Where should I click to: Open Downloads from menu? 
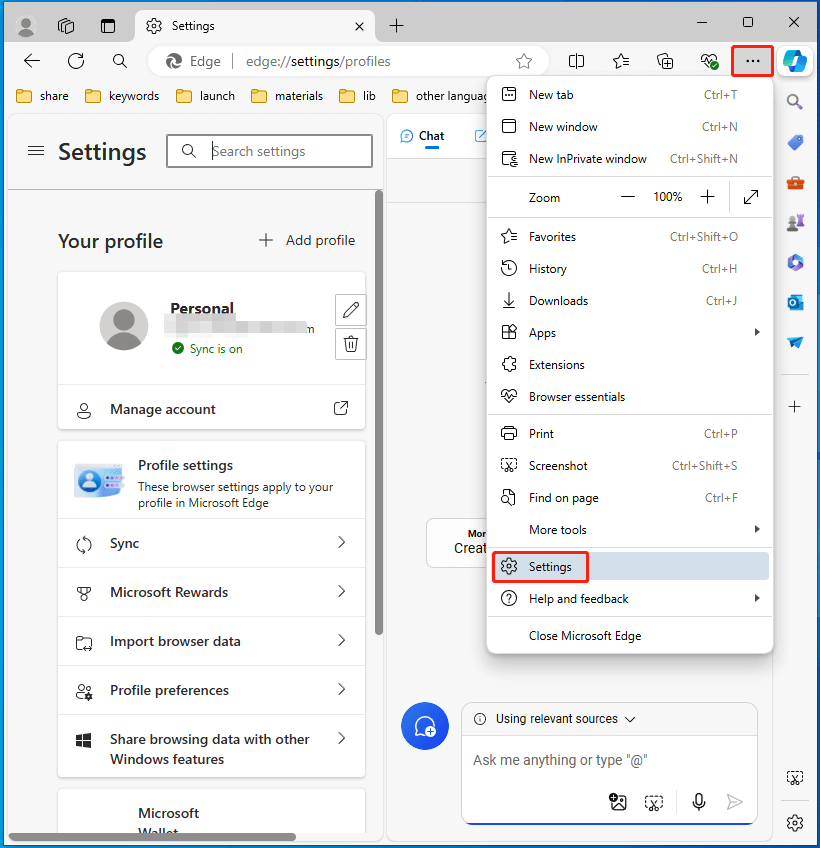[x=630, y=300]
